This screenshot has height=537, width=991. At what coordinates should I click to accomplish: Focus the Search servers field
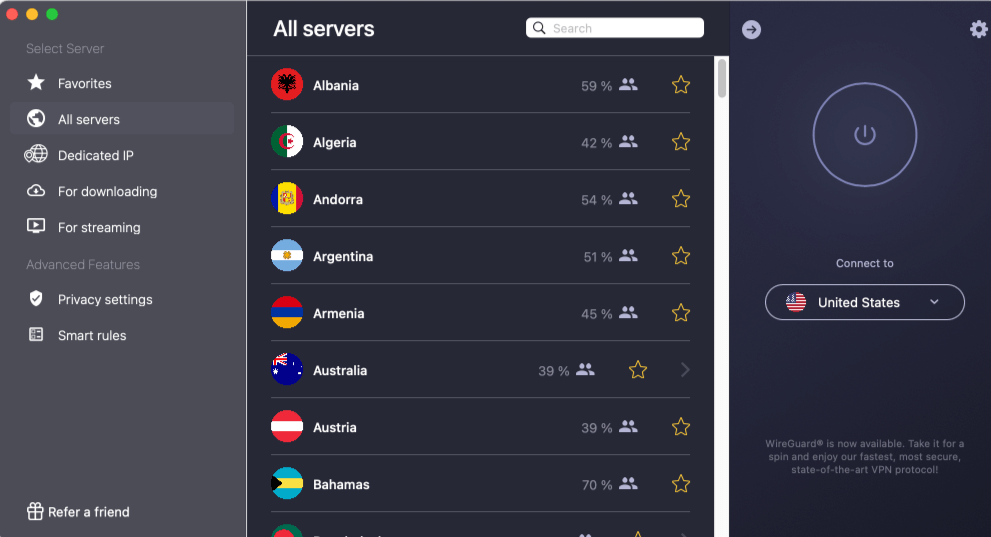(x=614, y=28)
